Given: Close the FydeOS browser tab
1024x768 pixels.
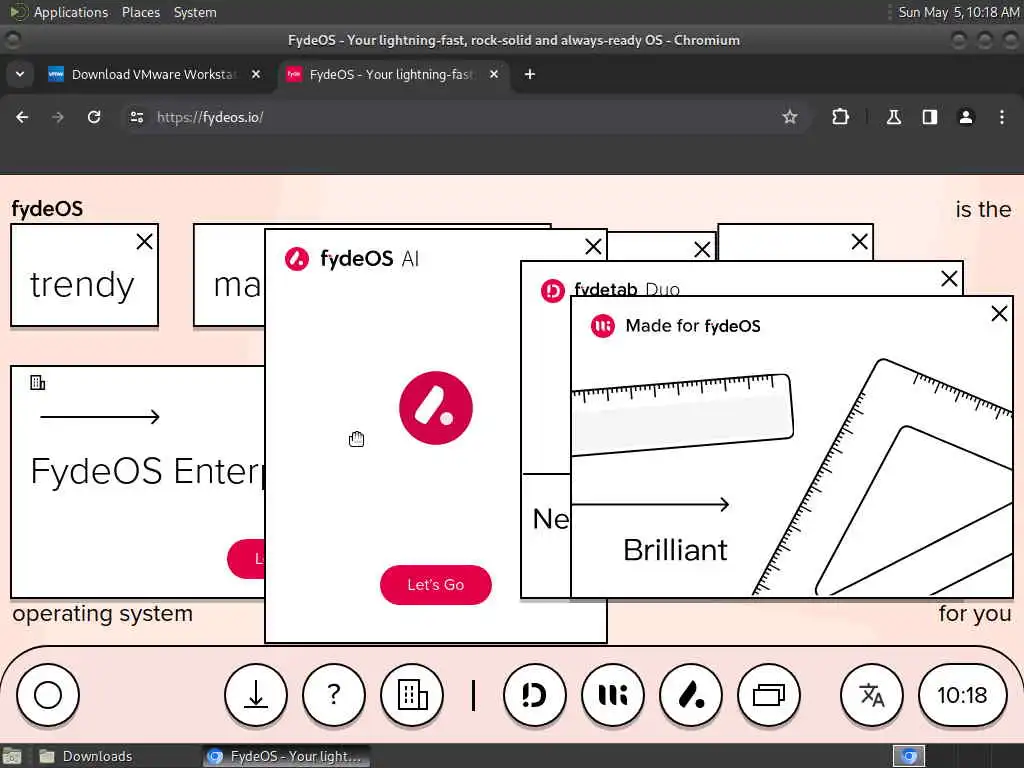Looking at the screenshot, I should [494, 74].
